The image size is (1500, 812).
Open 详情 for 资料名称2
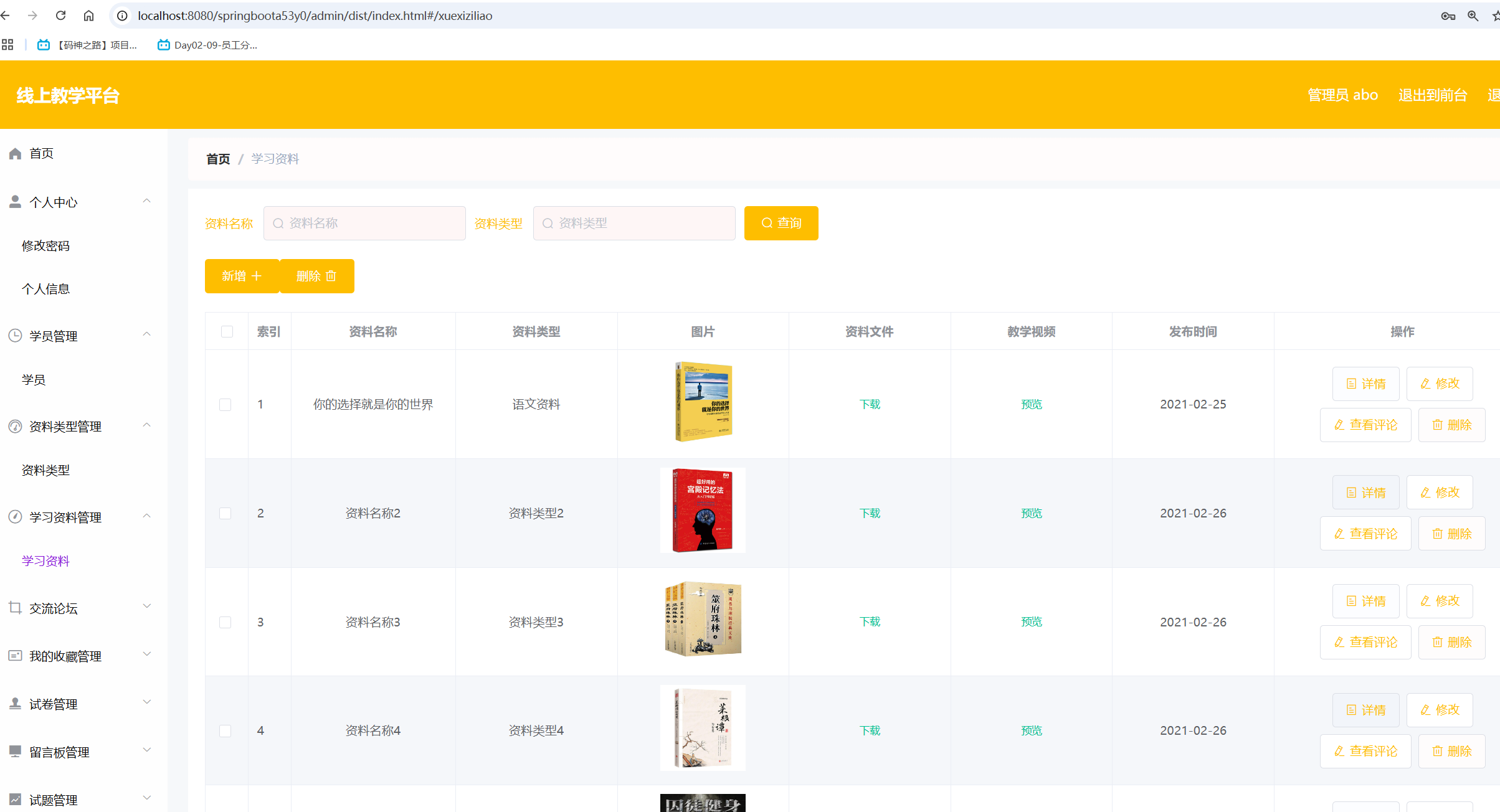[x=1365, y=493]
